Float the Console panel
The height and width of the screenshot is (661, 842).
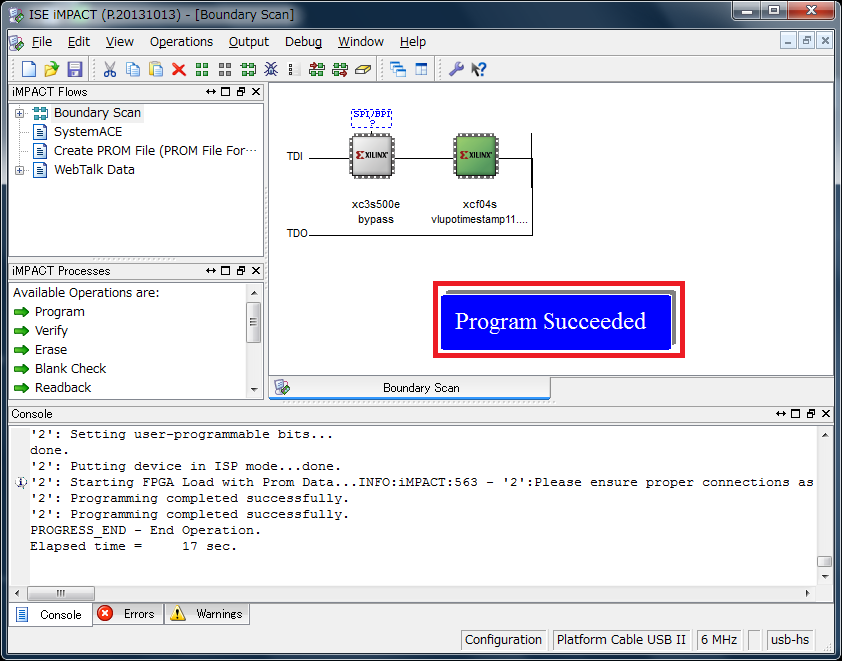811,413
